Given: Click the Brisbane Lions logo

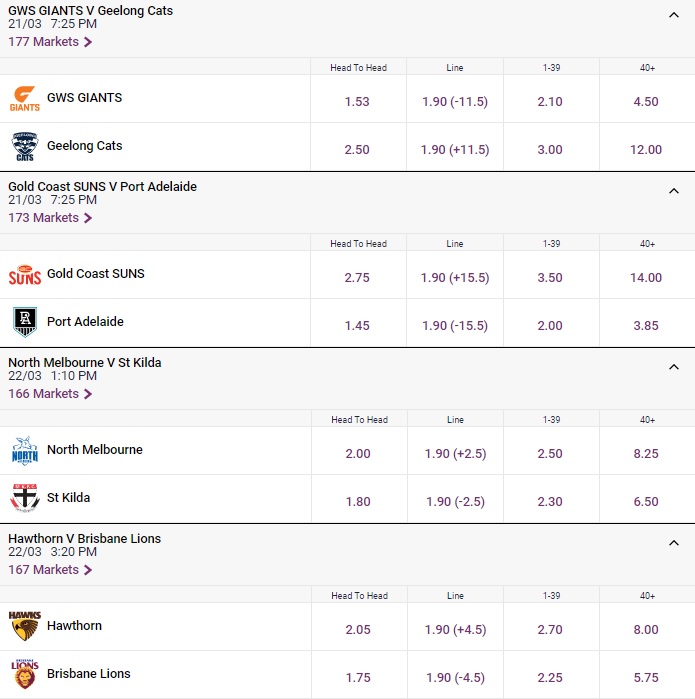Looking at the screenshot, I should [x=25, y=674].
